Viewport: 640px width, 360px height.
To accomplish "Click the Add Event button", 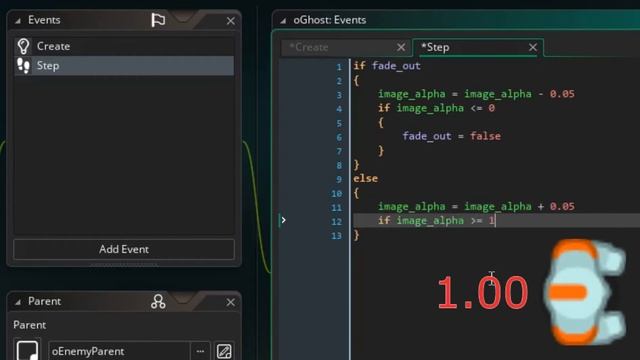I will point(124,249).
